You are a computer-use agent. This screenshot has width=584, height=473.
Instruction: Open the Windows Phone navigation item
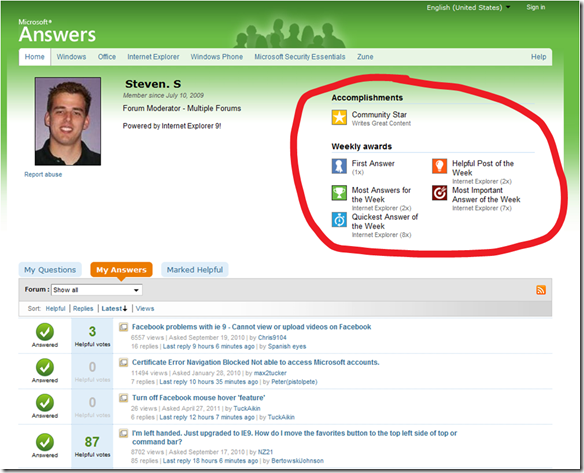tap(216, 57)
